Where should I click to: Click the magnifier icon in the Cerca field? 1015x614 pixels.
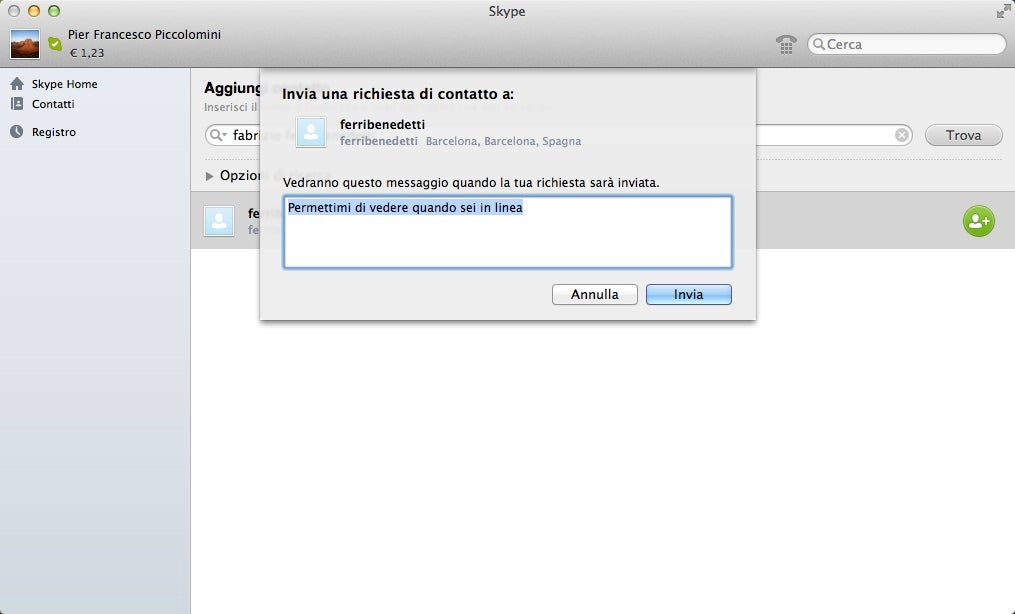(818, 45)
